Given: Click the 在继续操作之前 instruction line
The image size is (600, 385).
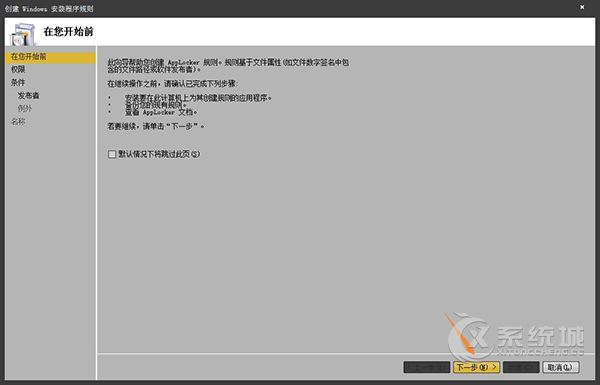Looking at the screenshot, I should [x=173, y=84].
